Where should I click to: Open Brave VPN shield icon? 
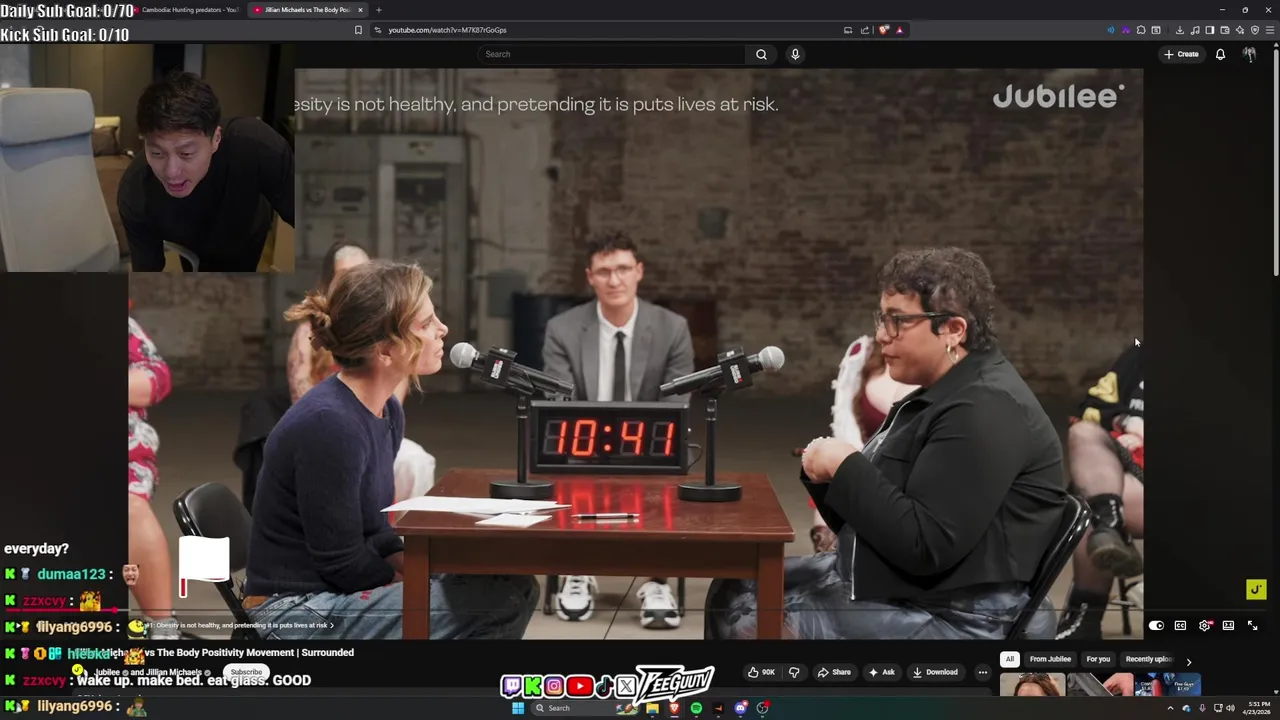click(1255, 30)
